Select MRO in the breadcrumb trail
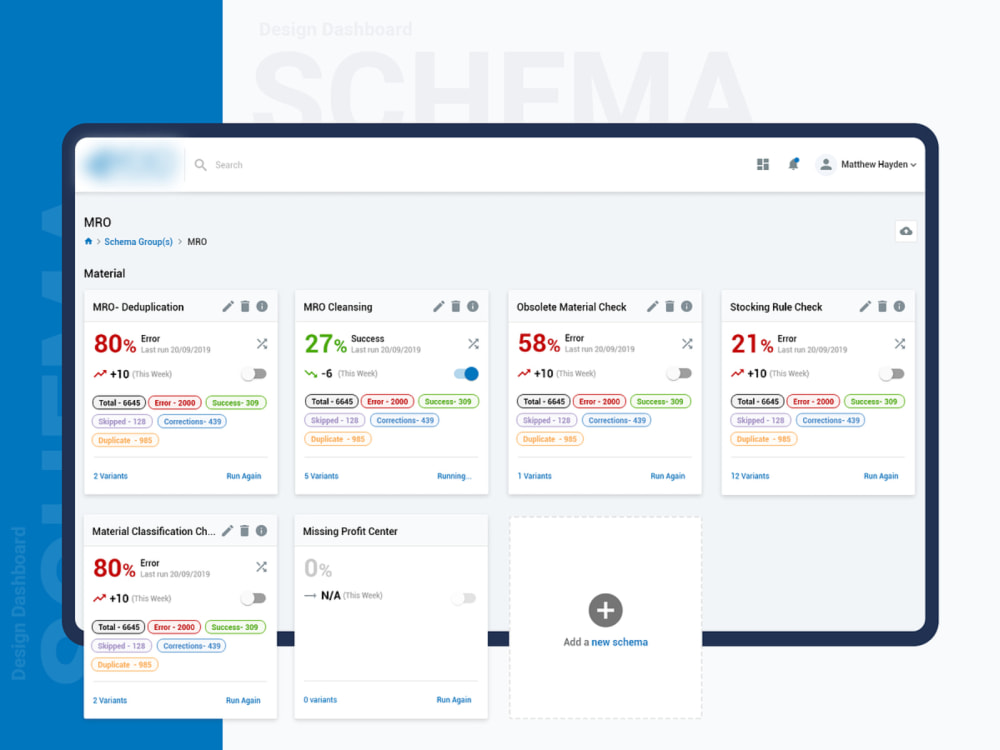 click(x=197, y=241)
